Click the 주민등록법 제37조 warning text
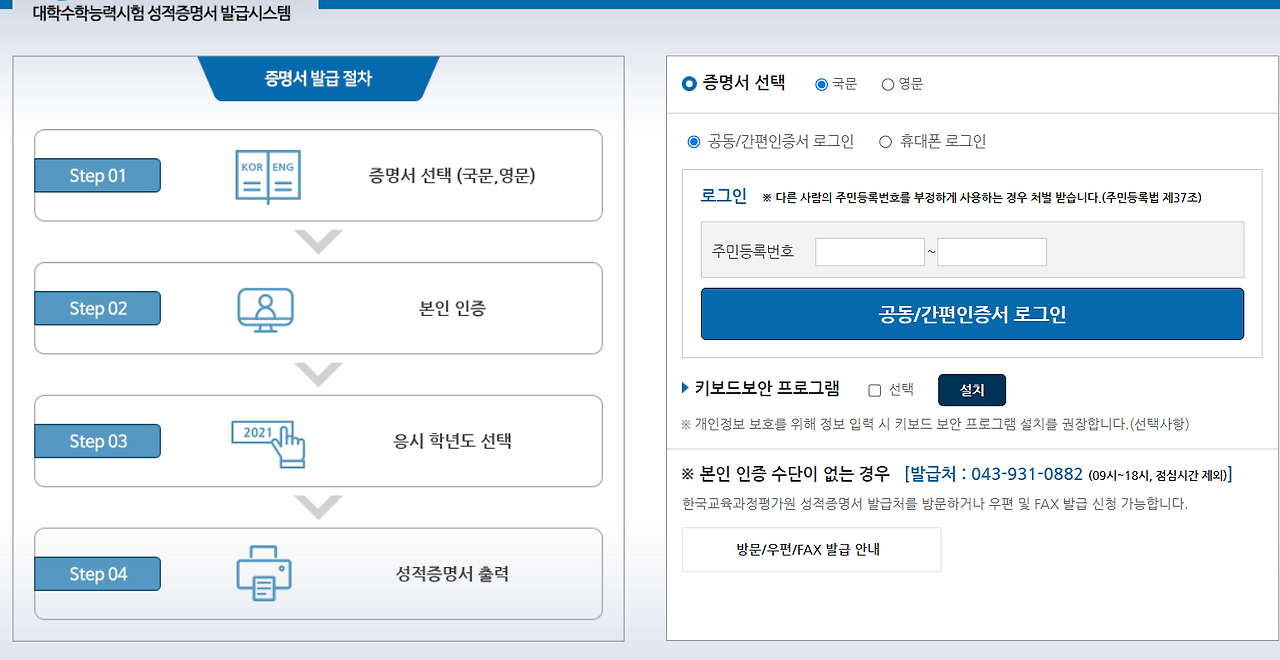The image size is (1280, 660). click(981, 198)
